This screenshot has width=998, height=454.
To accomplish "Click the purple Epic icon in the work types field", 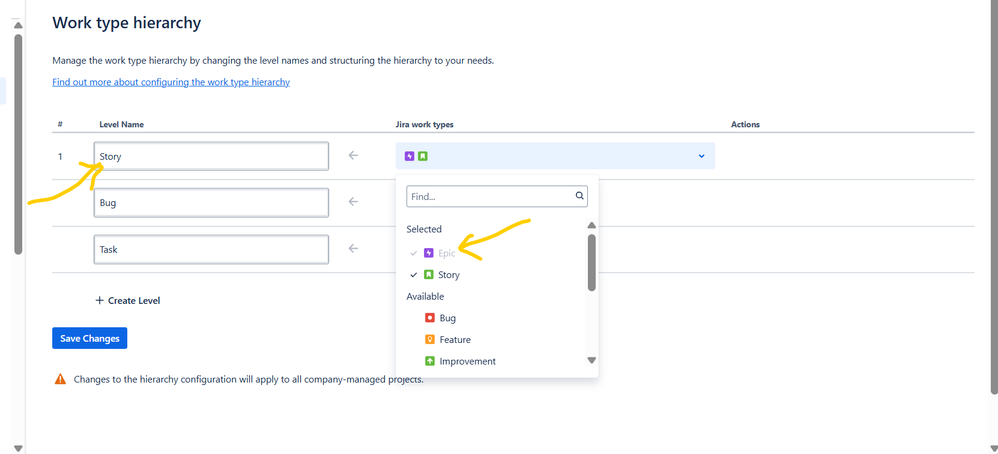I will 409,156.
